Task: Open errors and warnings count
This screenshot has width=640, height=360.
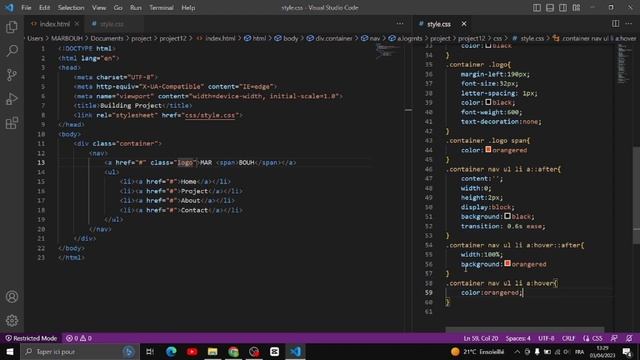Action: click(x=79, y=338)
